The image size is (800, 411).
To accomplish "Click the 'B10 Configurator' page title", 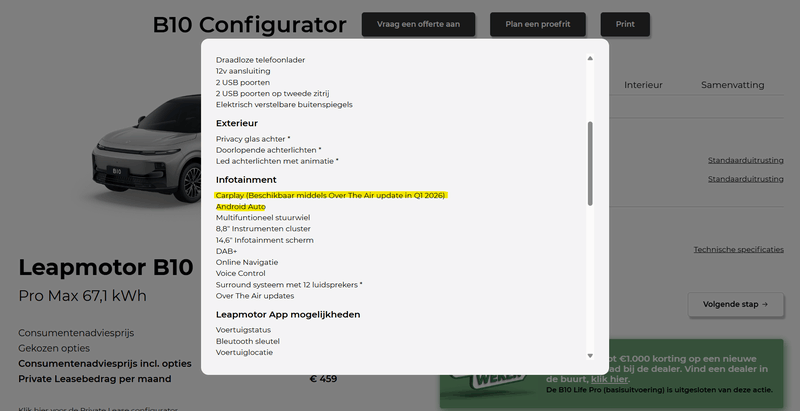I will click(x=249, y=25).
